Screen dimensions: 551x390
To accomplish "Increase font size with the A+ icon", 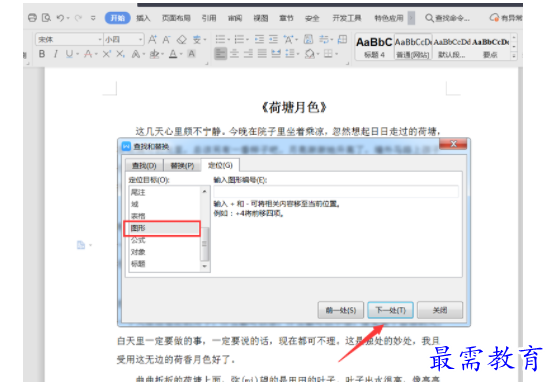I will (152, 39).
